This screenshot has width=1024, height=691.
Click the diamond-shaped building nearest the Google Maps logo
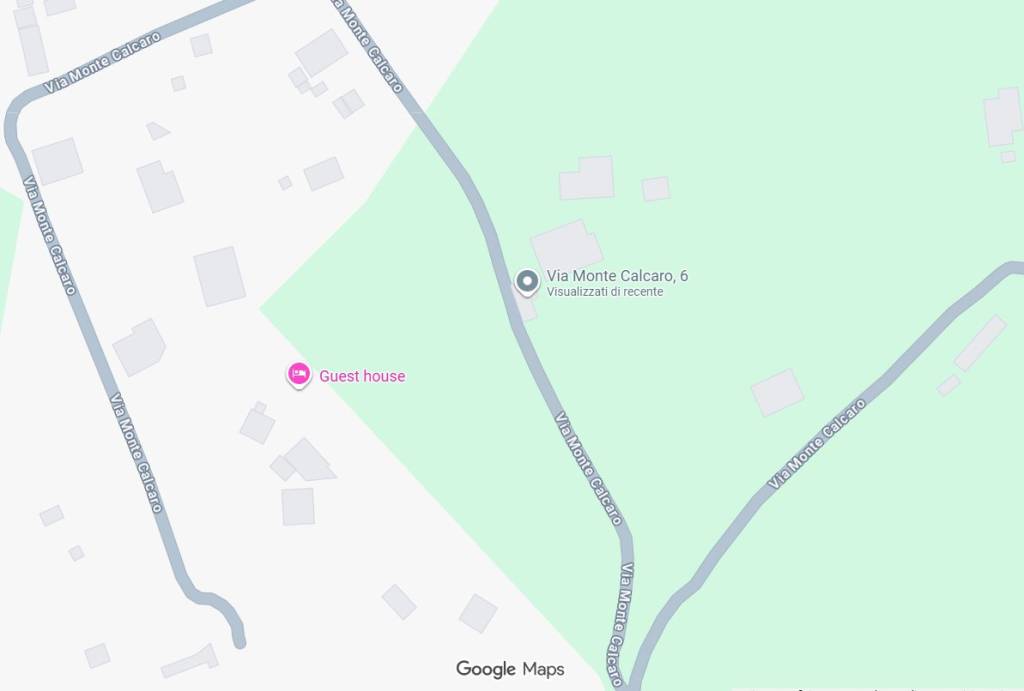[478, 613]
